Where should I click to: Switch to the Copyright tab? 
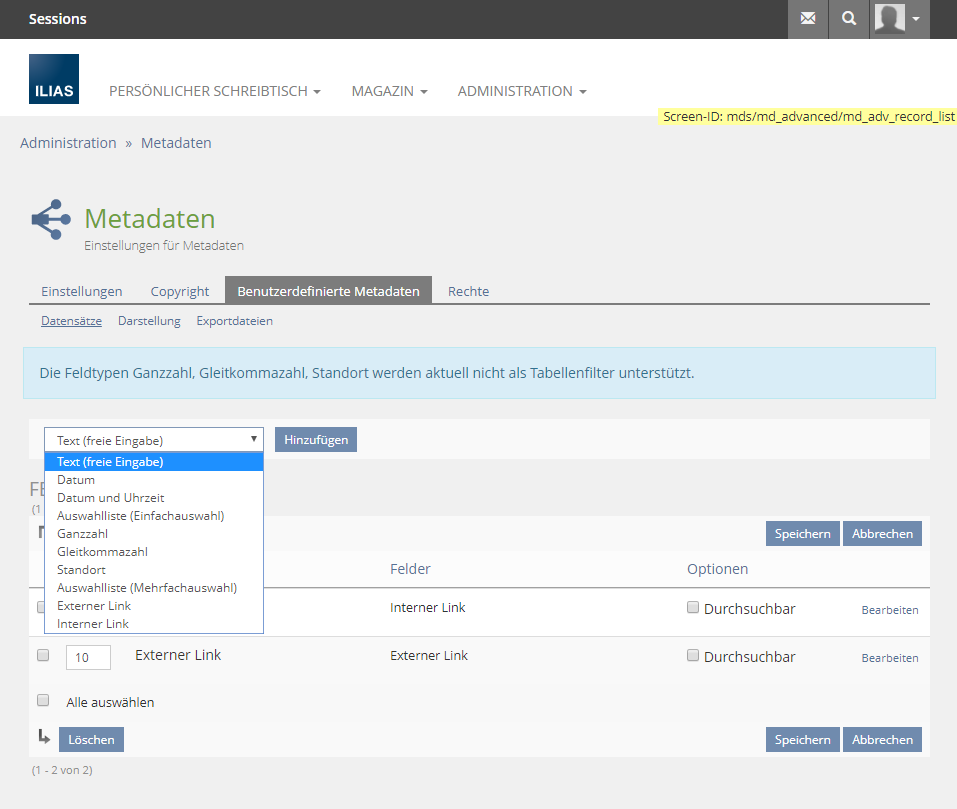coord(180,291)
